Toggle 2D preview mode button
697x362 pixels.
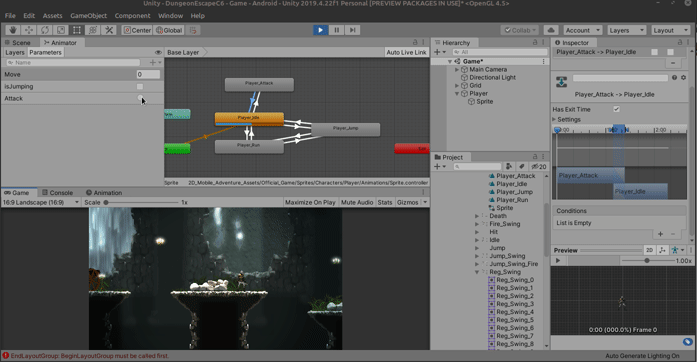coord(649,250)
